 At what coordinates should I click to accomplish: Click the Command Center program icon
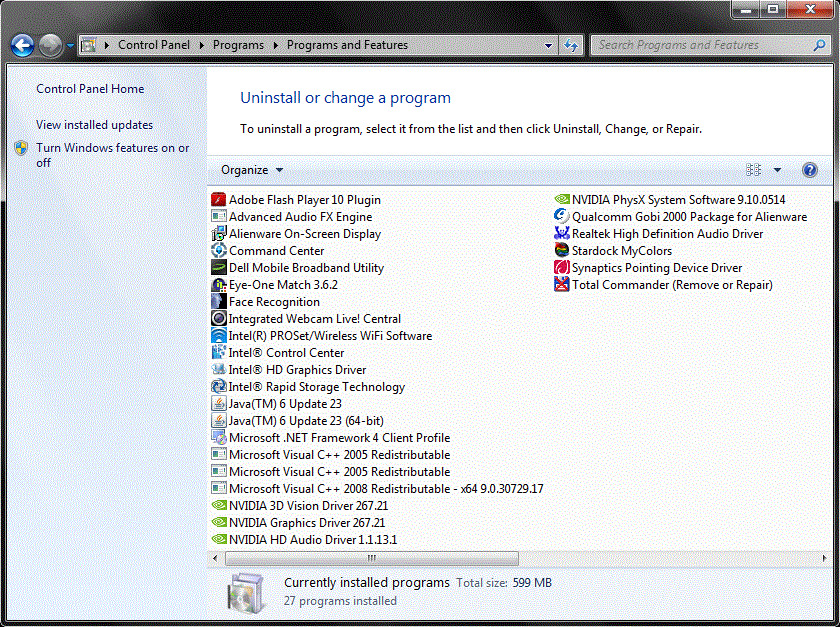[x=219, y=250]
